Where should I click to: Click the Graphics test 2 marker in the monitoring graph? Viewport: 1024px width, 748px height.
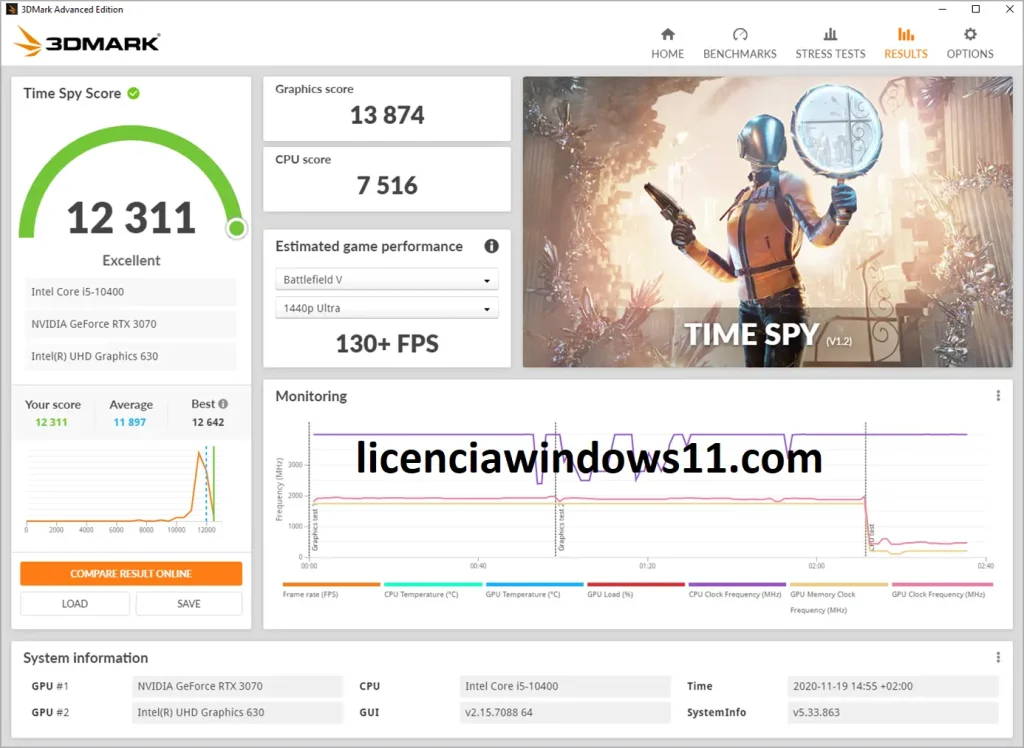(x=561, y=529)
